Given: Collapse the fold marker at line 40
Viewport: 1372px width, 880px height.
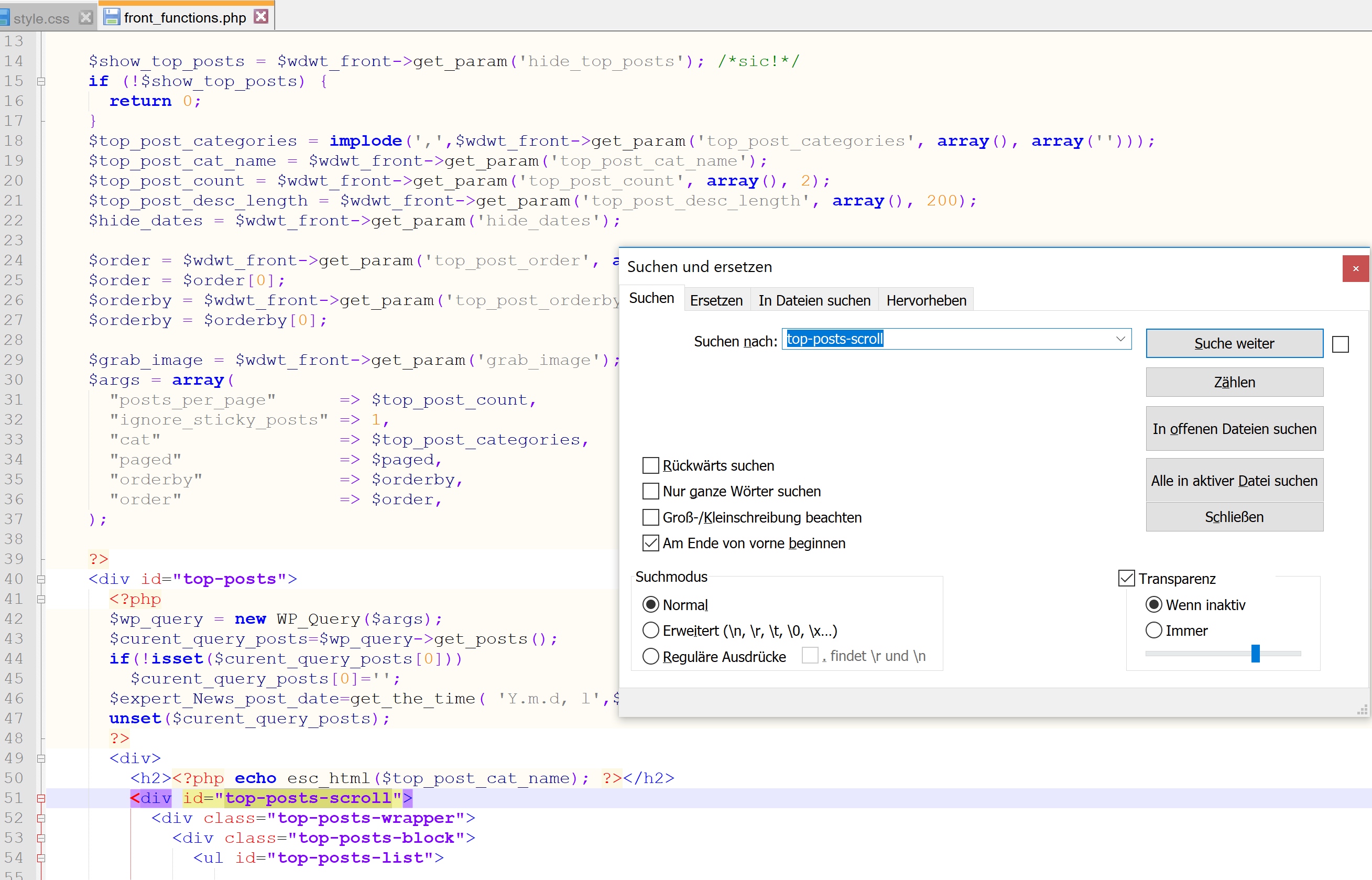Looking at the screenshot, I should click(41, 580).
